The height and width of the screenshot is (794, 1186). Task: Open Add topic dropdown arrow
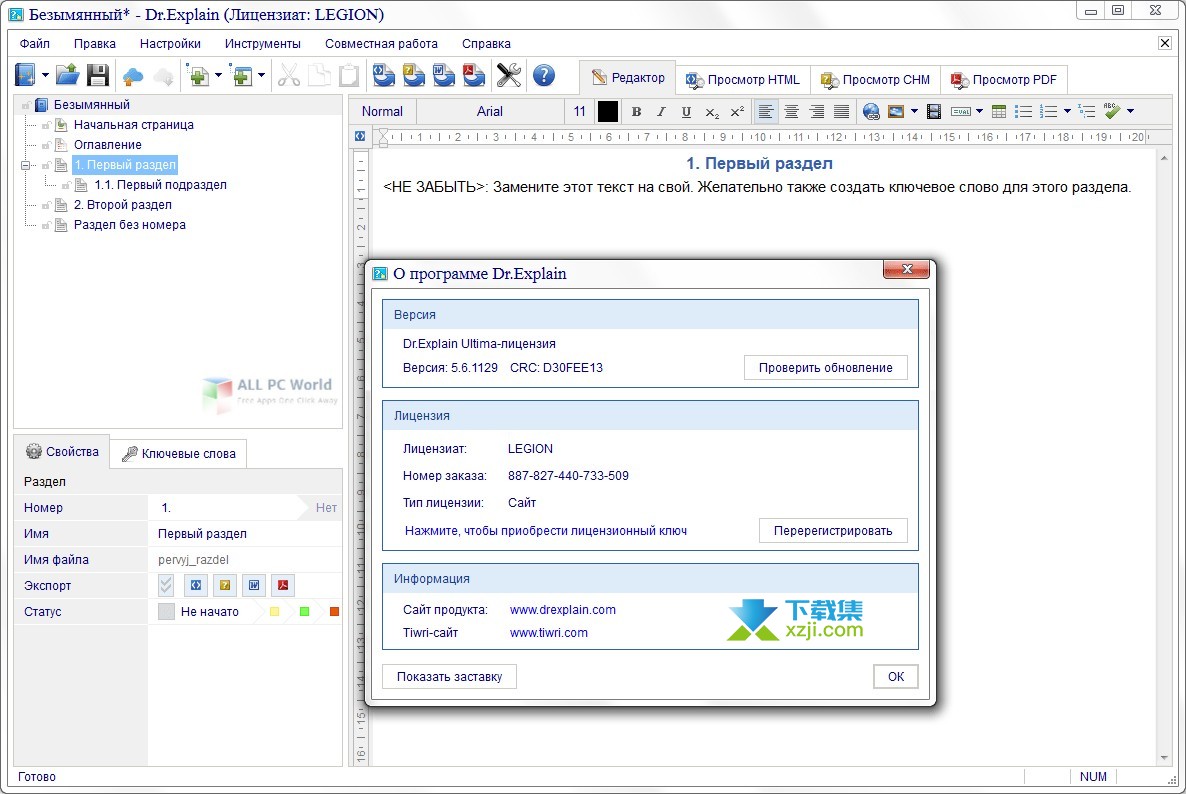[x=219, y=76]
